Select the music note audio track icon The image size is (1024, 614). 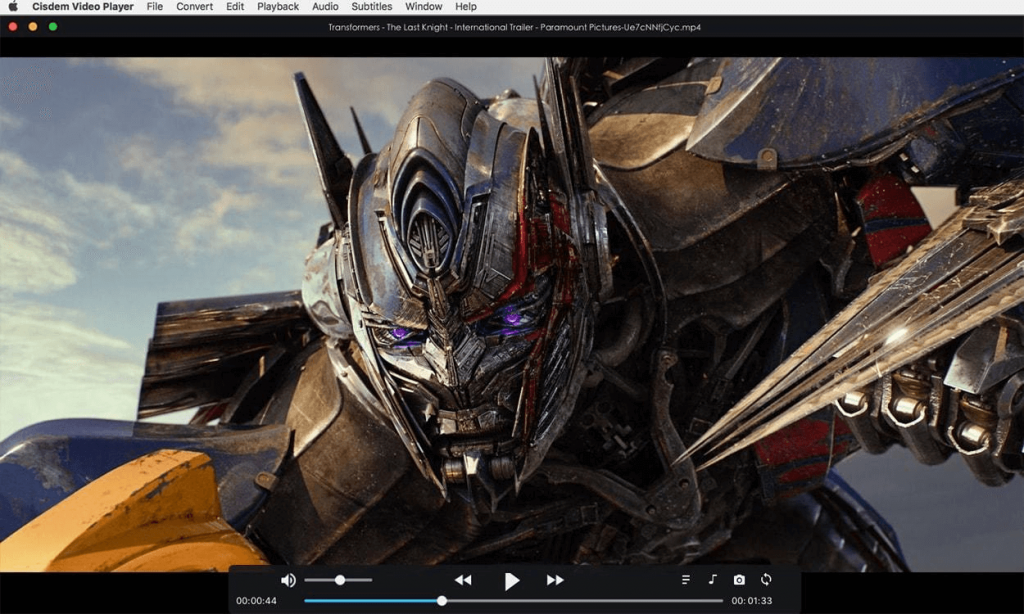(713, 579)
